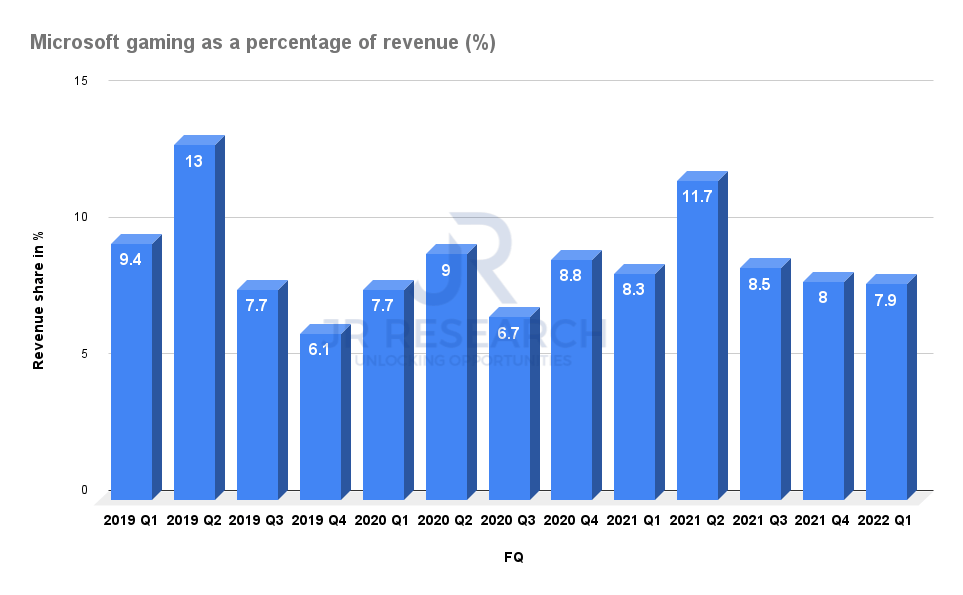Select the '2019 Q2' x-axis label

194,521
